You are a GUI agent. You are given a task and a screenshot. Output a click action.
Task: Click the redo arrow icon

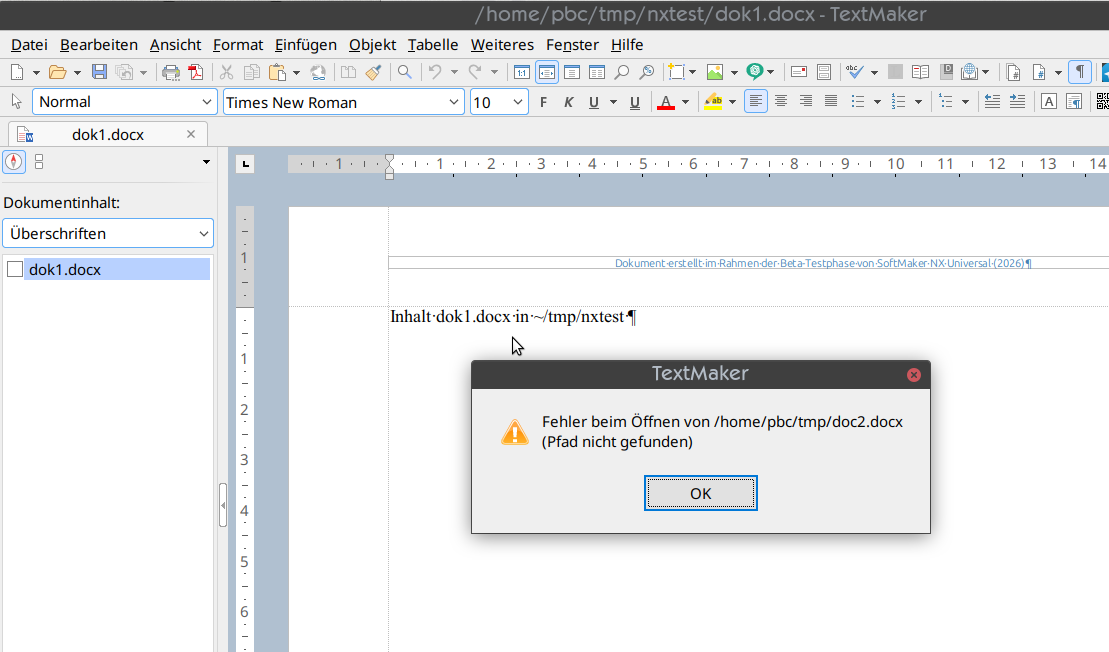pos(475,72)
